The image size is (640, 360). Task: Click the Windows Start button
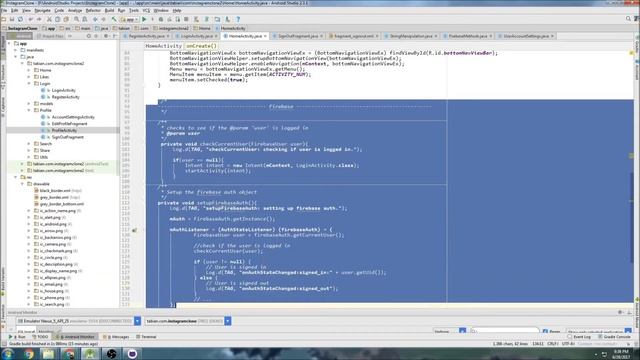[8, 354]
